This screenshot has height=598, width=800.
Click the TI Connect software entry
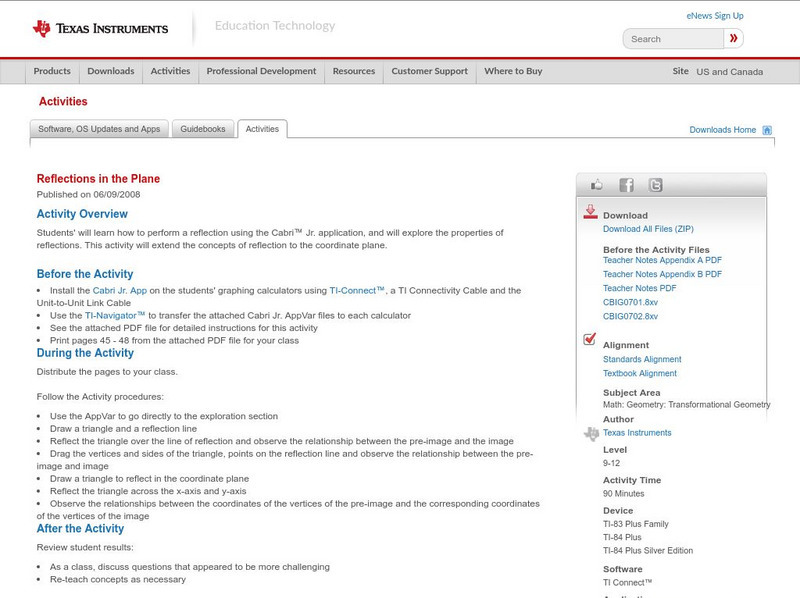[628, 583]
